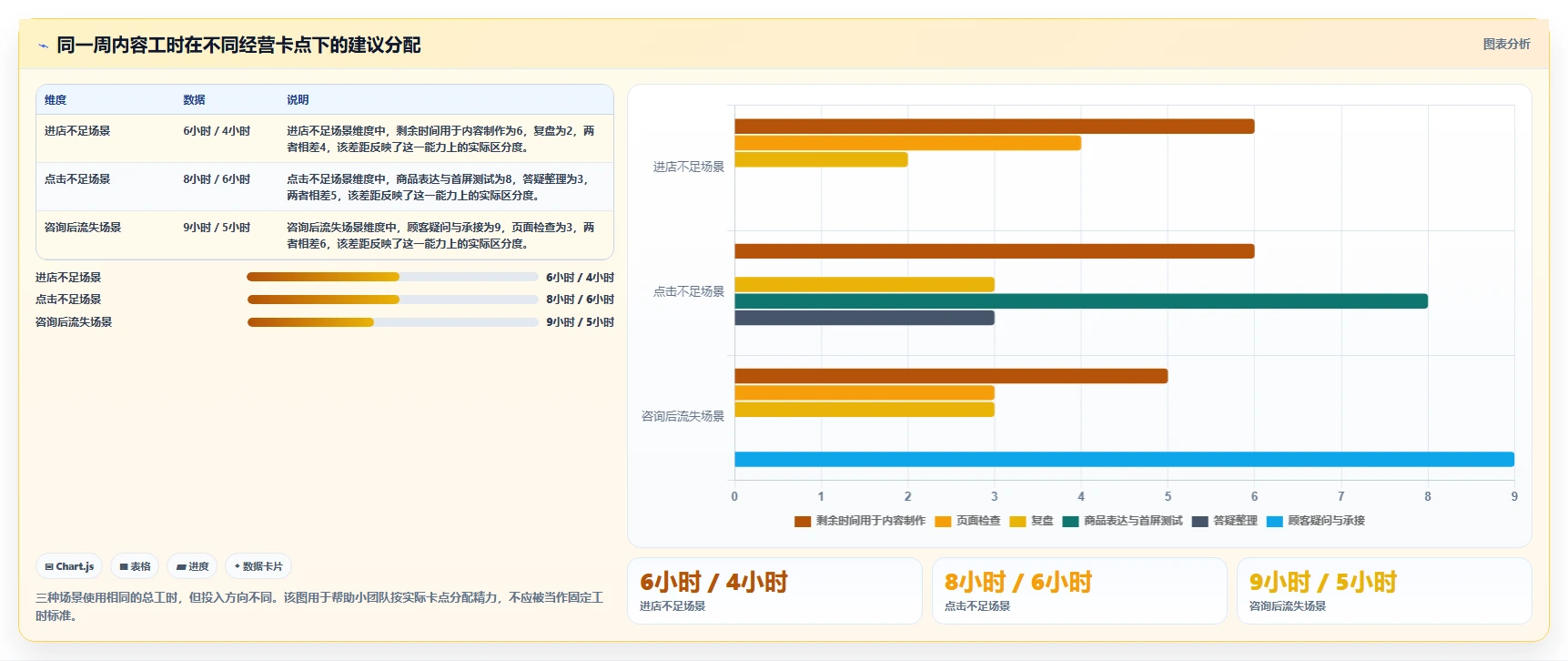Click the 咨询后流失场景 progress bar
Screen dimensions: 1568x661
pyautogui.click(x=392, y=321)
